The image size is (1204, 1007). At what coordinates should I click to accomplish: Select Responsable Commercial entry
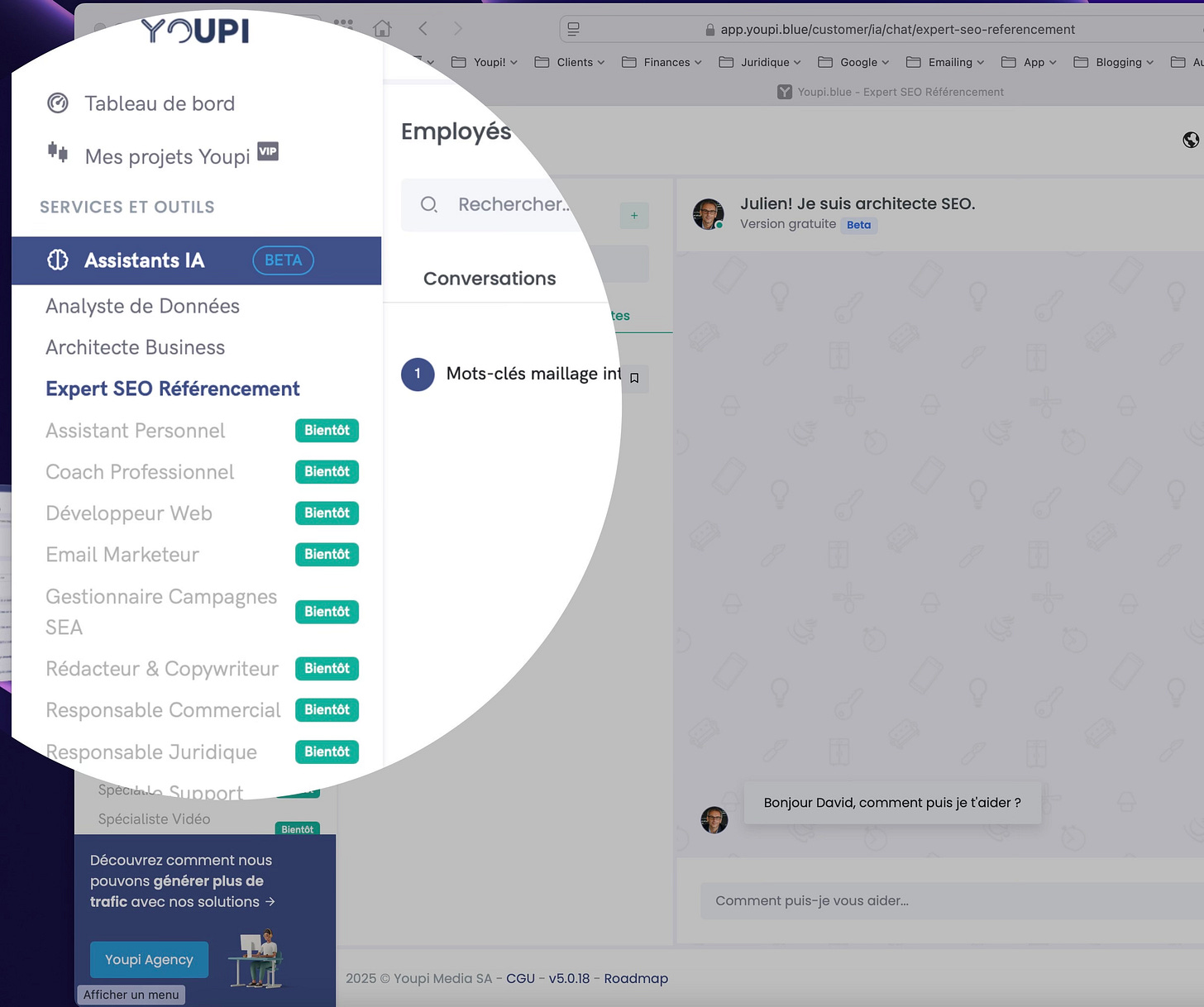pos(163,710)
